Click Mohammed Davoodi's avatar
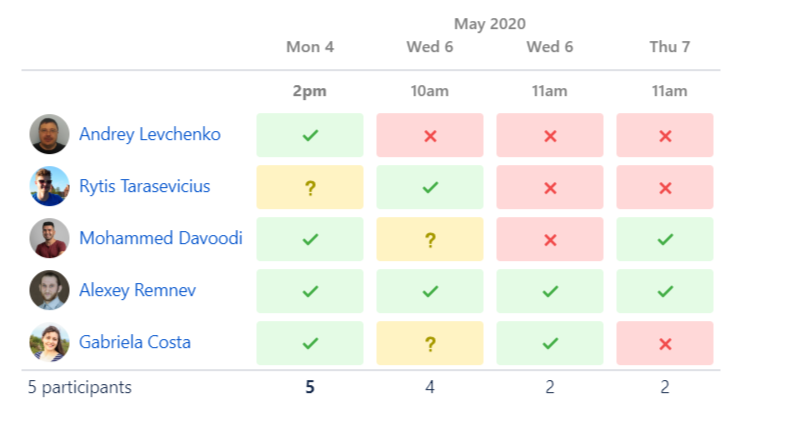Image resolution: width=787 pixels, height=448 pixels. 49,238
